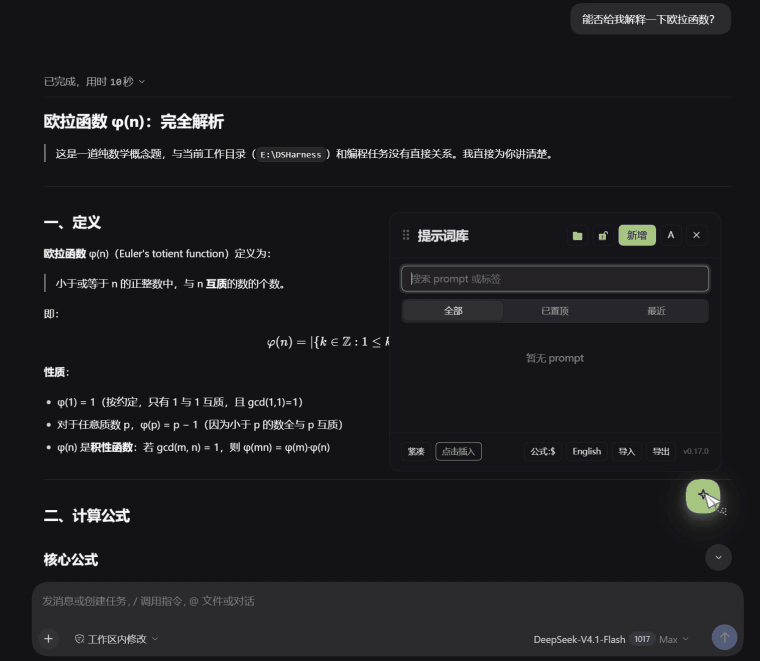
Task: Open the folder icon in 提示词库 panel
Action: 577,236
